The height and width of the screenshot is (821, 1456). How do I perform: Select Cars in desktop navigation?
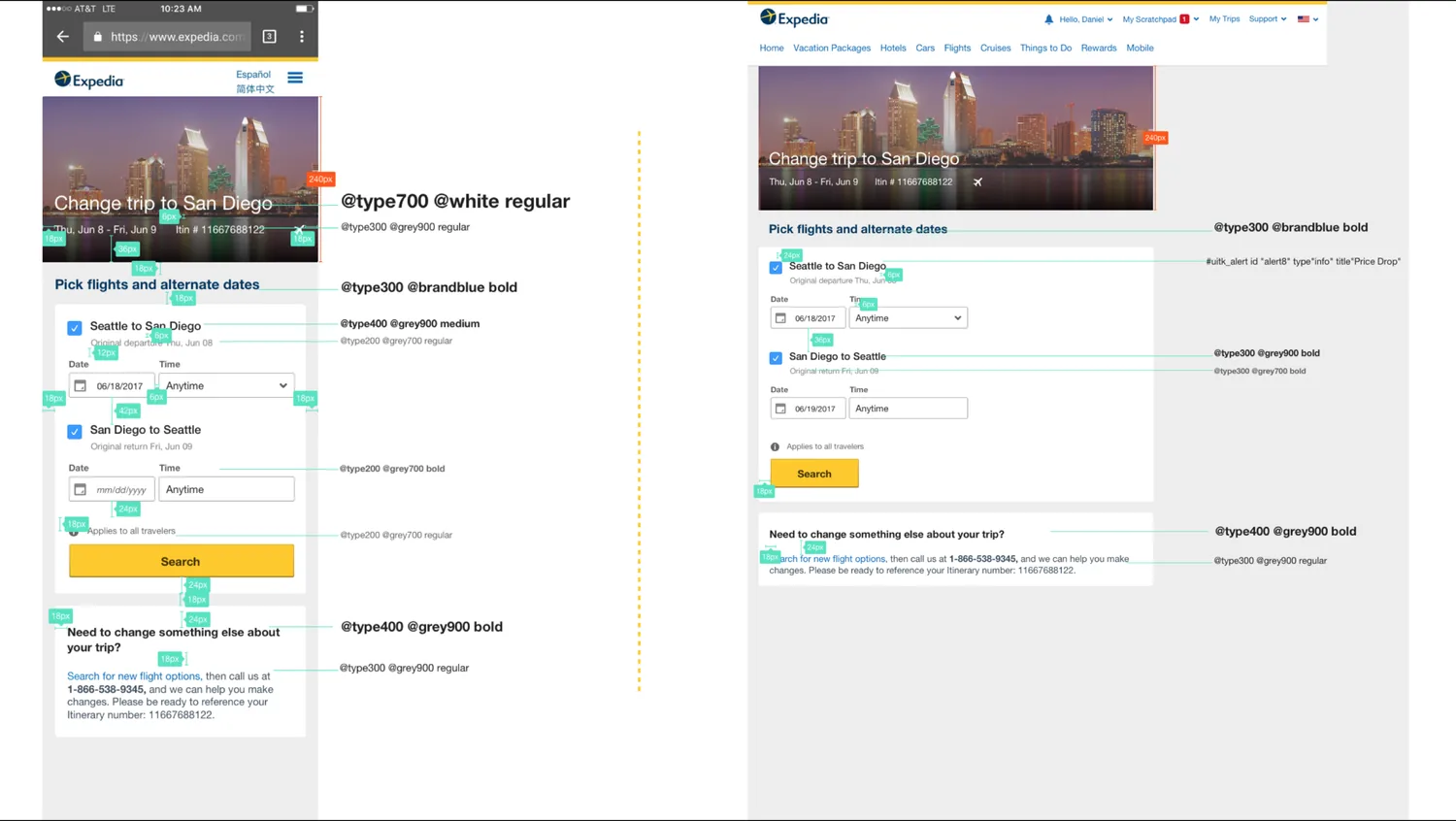[925, 48]
